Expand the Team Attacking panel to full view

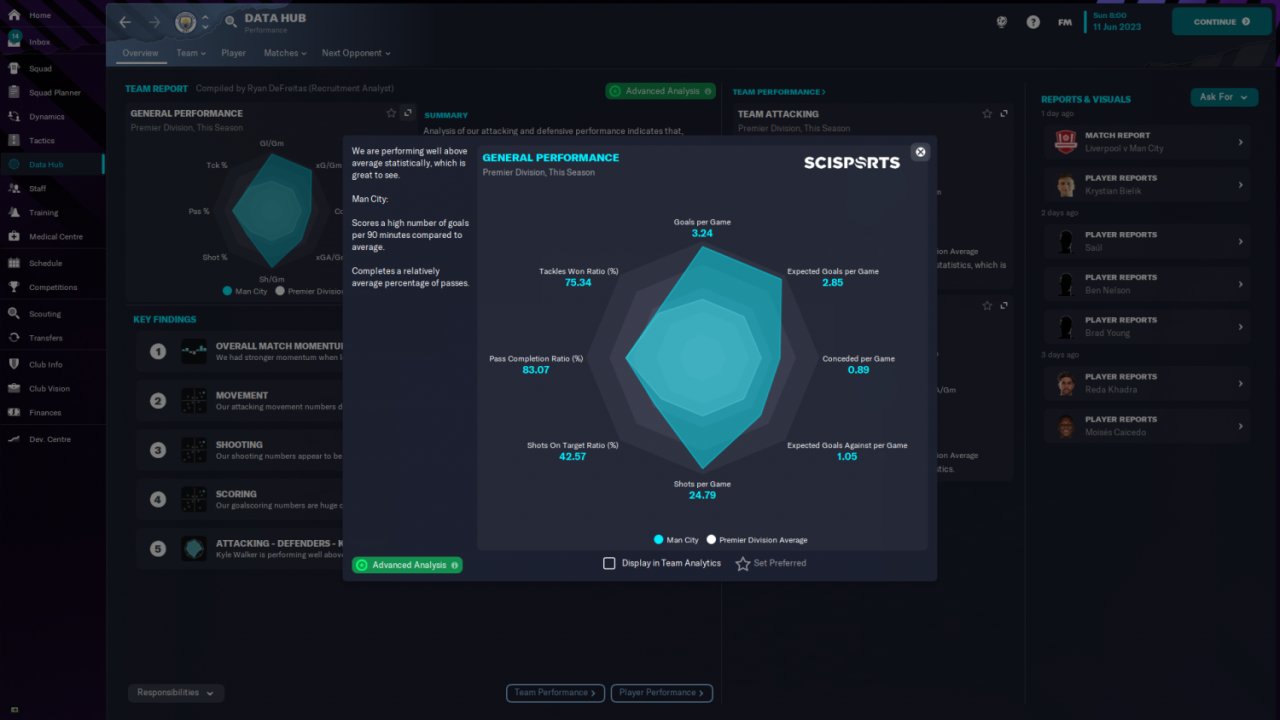(x=1004, y=114)
